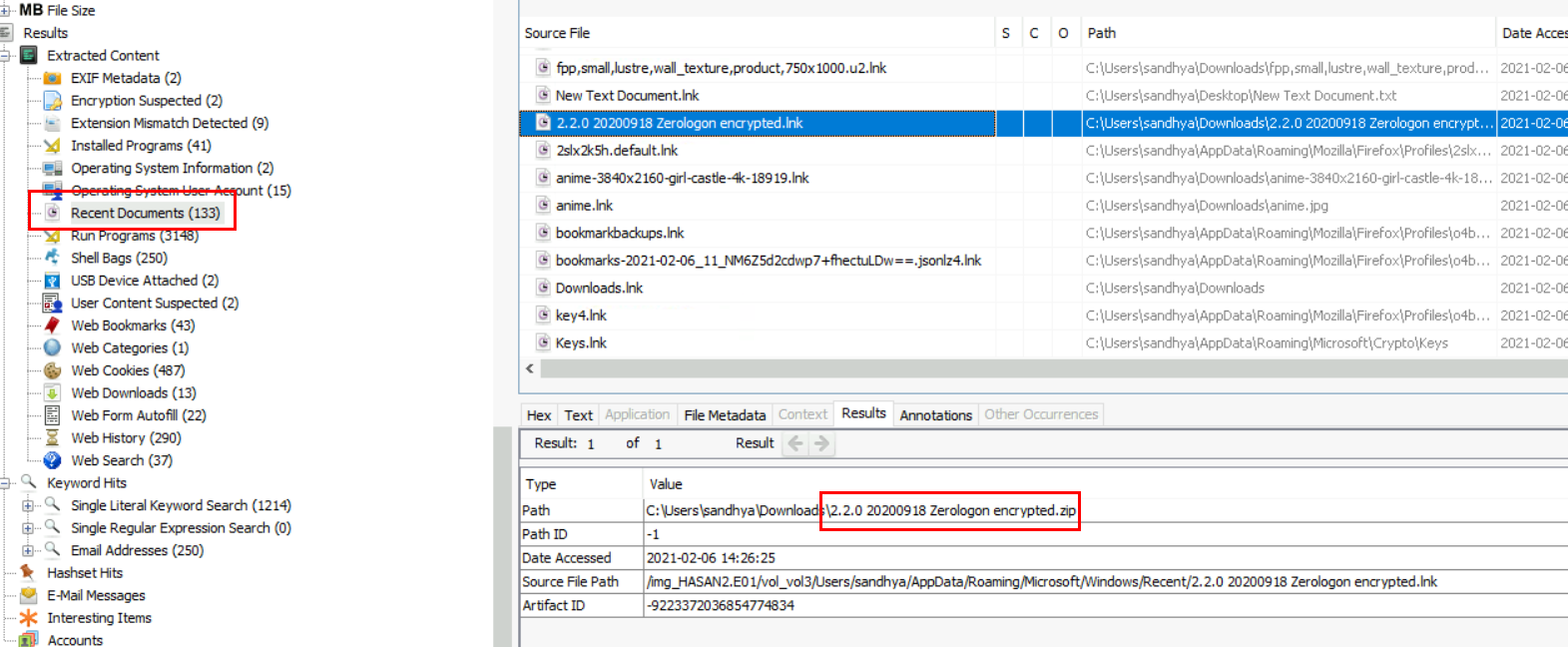
Task: Click the Hashset Hits icon
Action: 29,572
